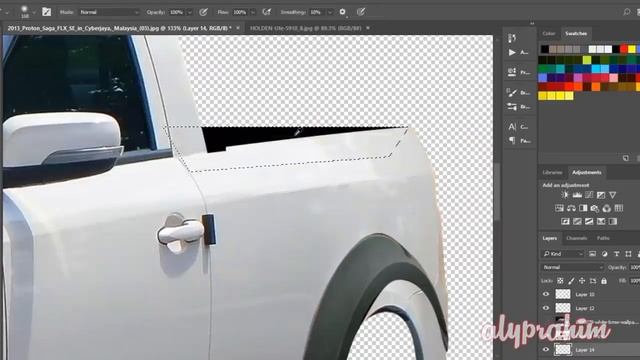This screenshot has height=360, width=640.
Task: Pick the orange swatch in fifth row
Action: coord(596,87)
